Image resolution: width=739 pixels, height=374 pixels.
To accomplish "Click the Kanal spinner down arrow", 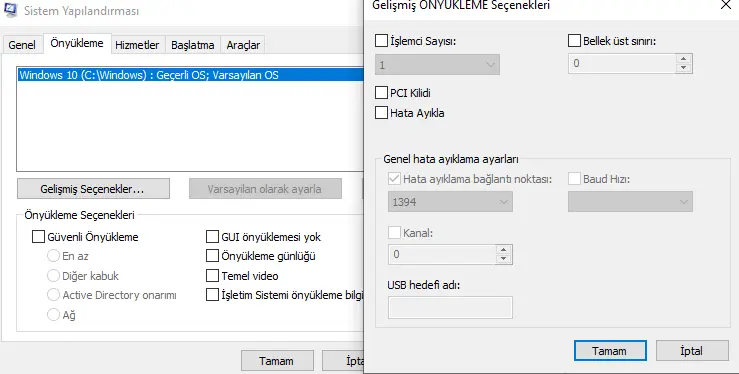I will [x=503, y=259].
